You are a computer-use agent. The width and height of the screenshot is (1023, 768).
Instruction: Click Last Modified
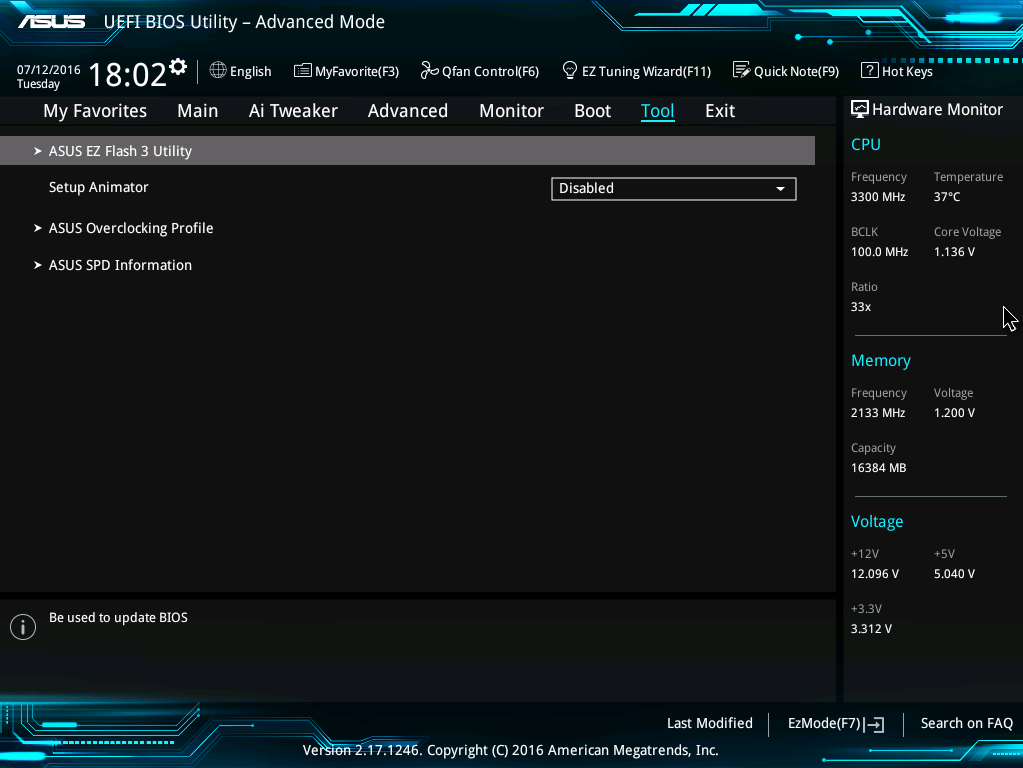tap(709, 723)
